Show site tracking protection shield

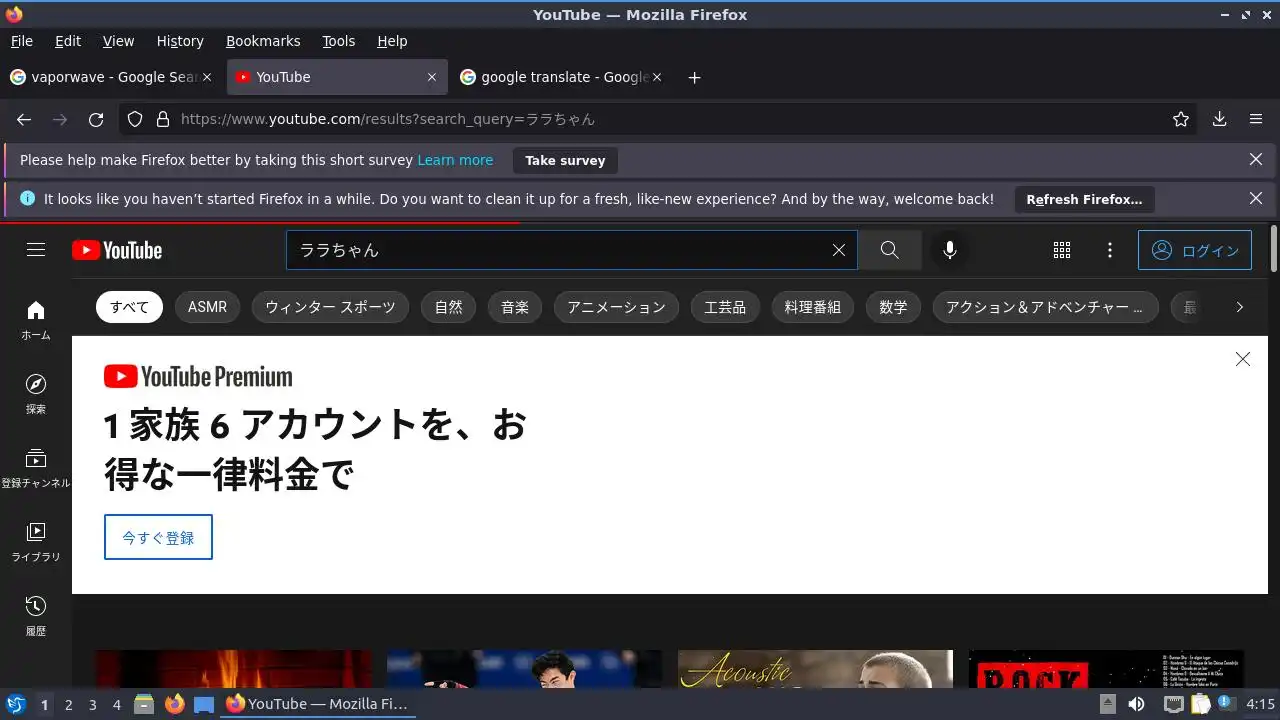coord(136,119)
